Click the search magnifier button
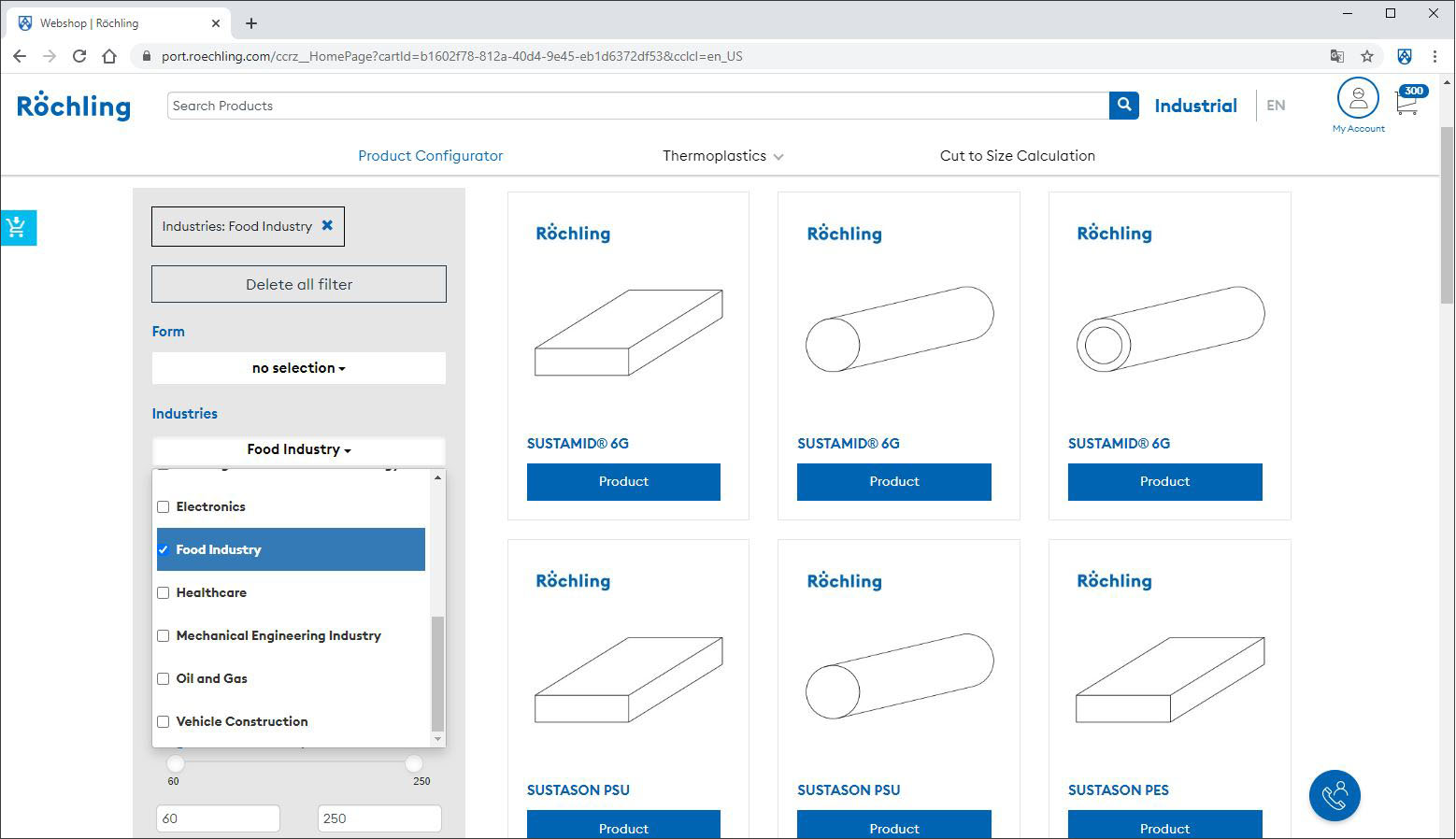 click(1124, 106)
